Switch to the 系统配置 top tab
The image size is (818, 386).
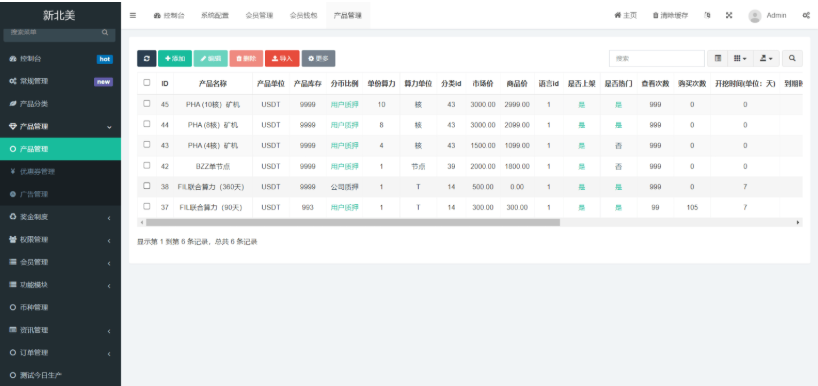click(214, 16)
